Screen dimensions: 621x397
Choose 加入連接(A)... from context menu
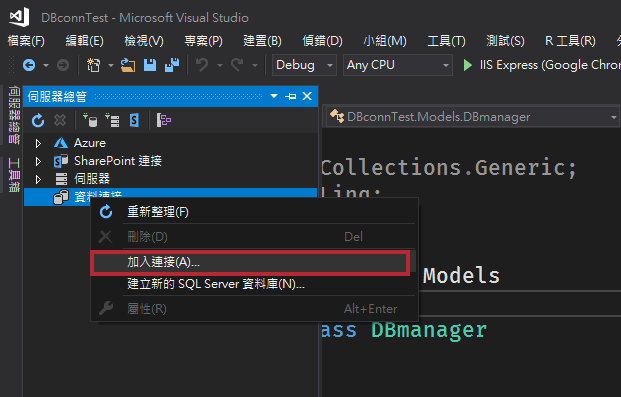pos(254,262)
